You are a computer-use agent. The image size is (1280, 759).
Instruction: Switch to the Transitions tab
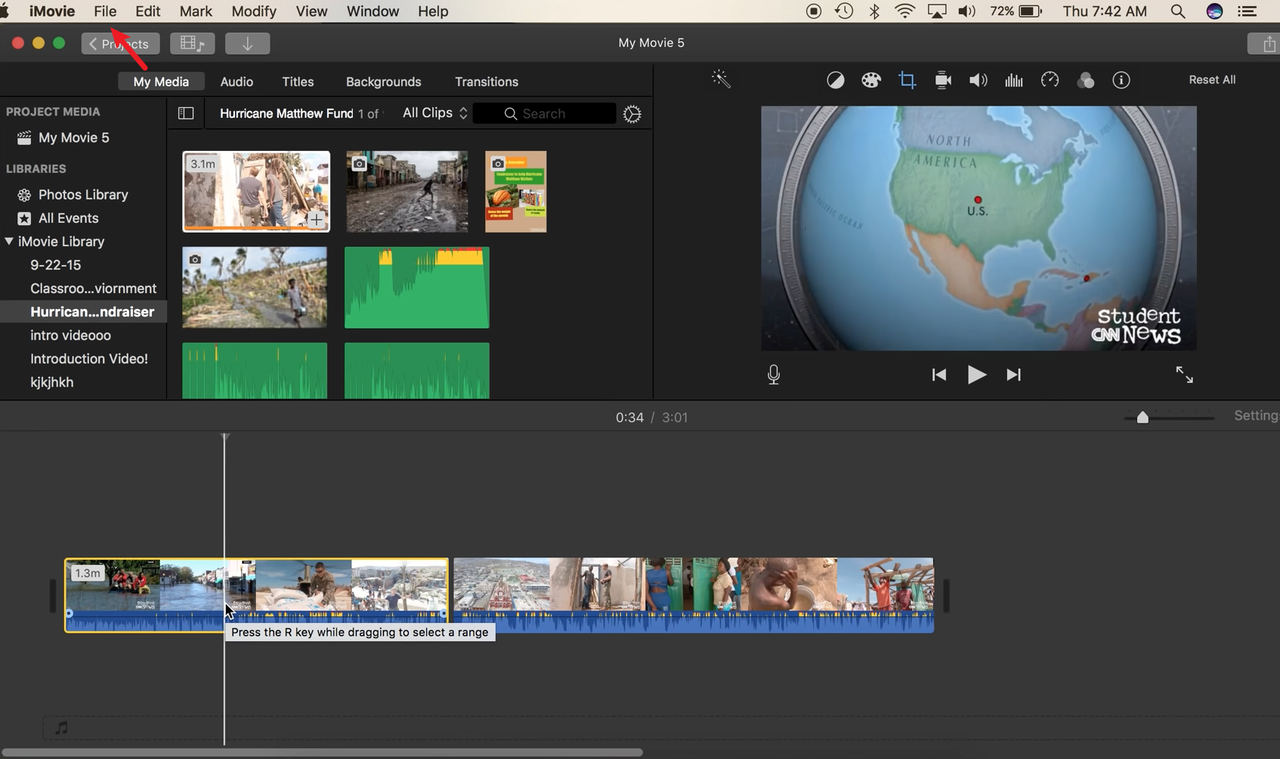tap(486, 82)
